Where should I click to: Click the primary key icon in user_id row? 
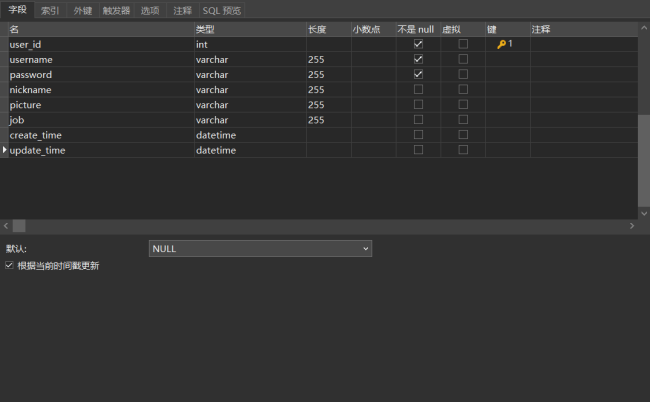[501, 44]
